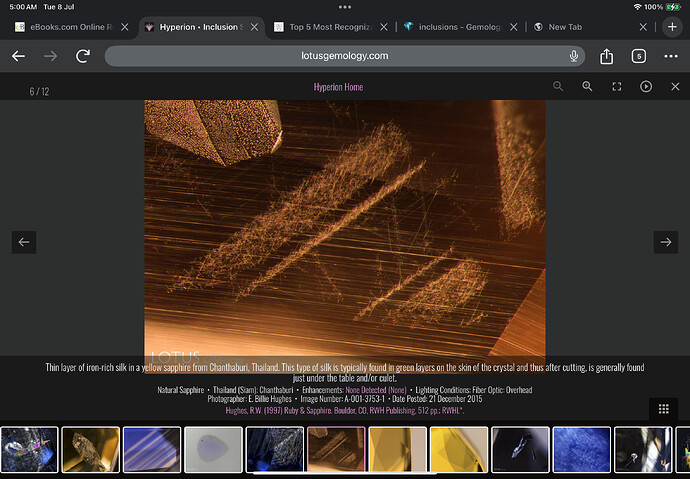This screenshot has width=690, height=479.
Task: Select the yellow and beige faceted thumbnail
Action: pyautogui.click(x=397, y=450)
